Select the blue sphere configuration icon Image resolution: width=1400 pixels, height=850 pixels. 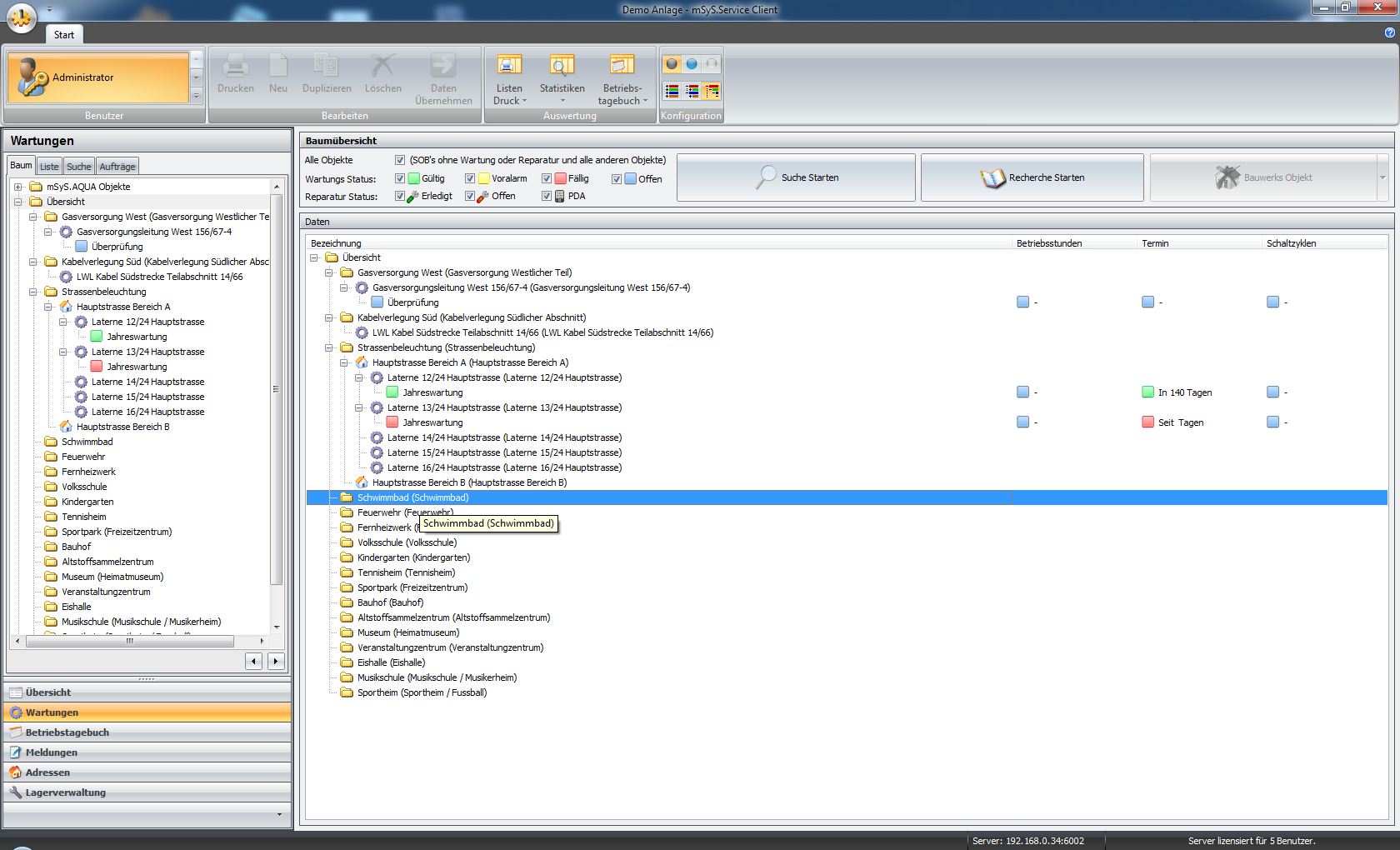click(692, 64)
